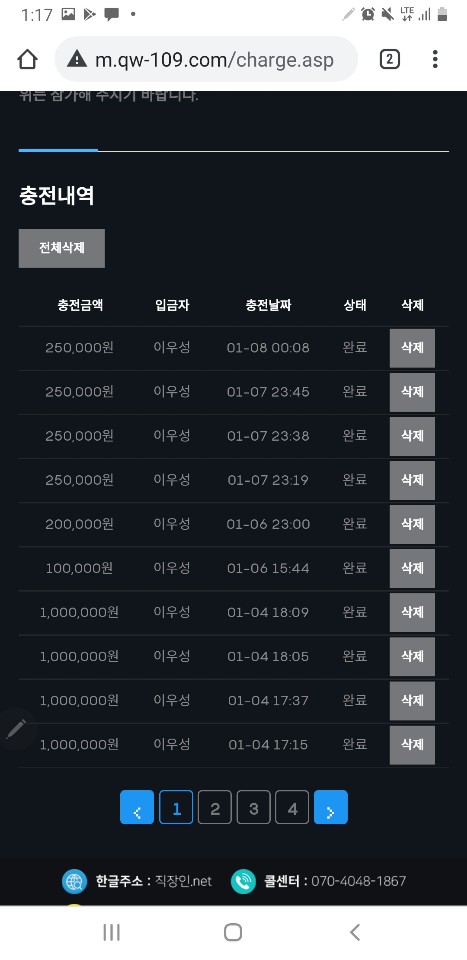
Task: Tap the Android back navigation icon
Action: (x=355, y=932)
